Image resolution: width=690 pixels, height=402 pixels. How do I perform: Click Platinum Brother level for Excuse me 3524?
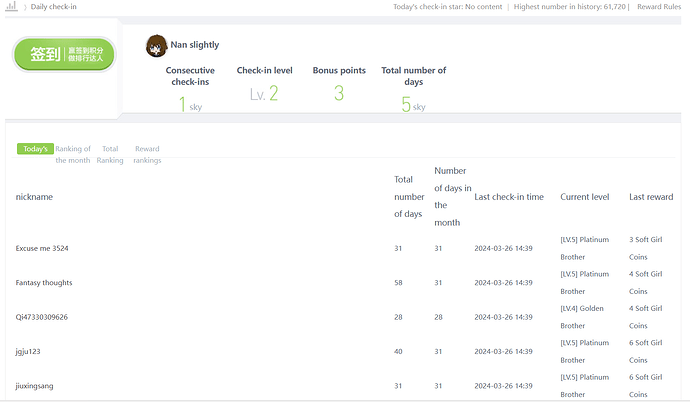click(x=584, y=248)
